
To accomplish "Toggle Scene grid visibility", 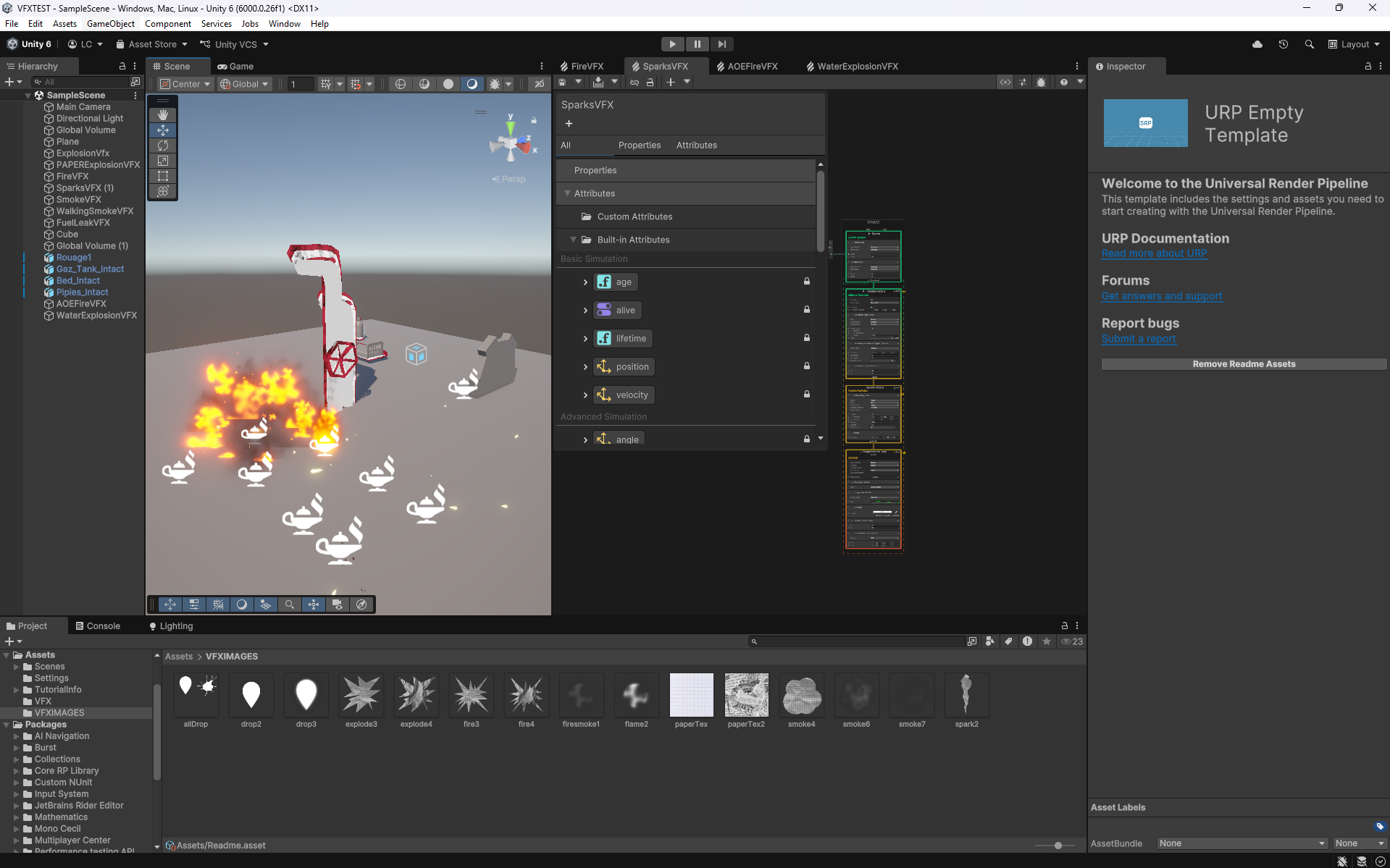I will 326,84.
